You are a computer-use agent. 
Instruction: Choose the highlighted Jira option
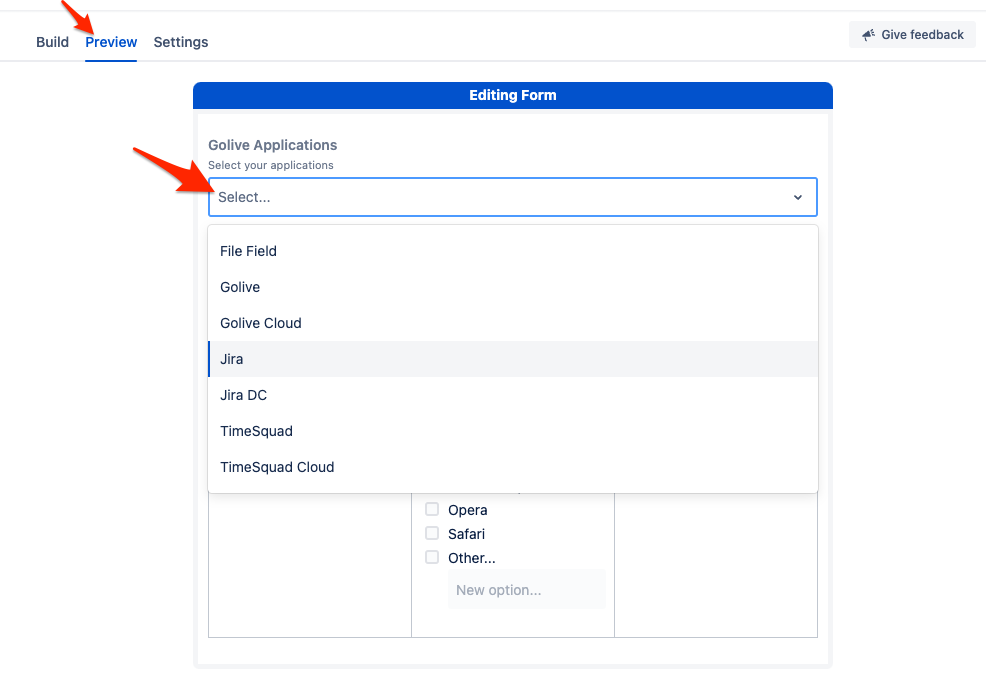point(232,359)
